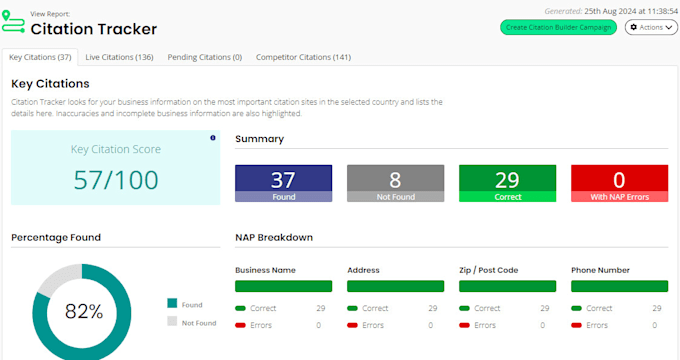The image size is (680, 360).
Task: Switch to the Live Citations (136) tab
Action: [x=119, y=57]
